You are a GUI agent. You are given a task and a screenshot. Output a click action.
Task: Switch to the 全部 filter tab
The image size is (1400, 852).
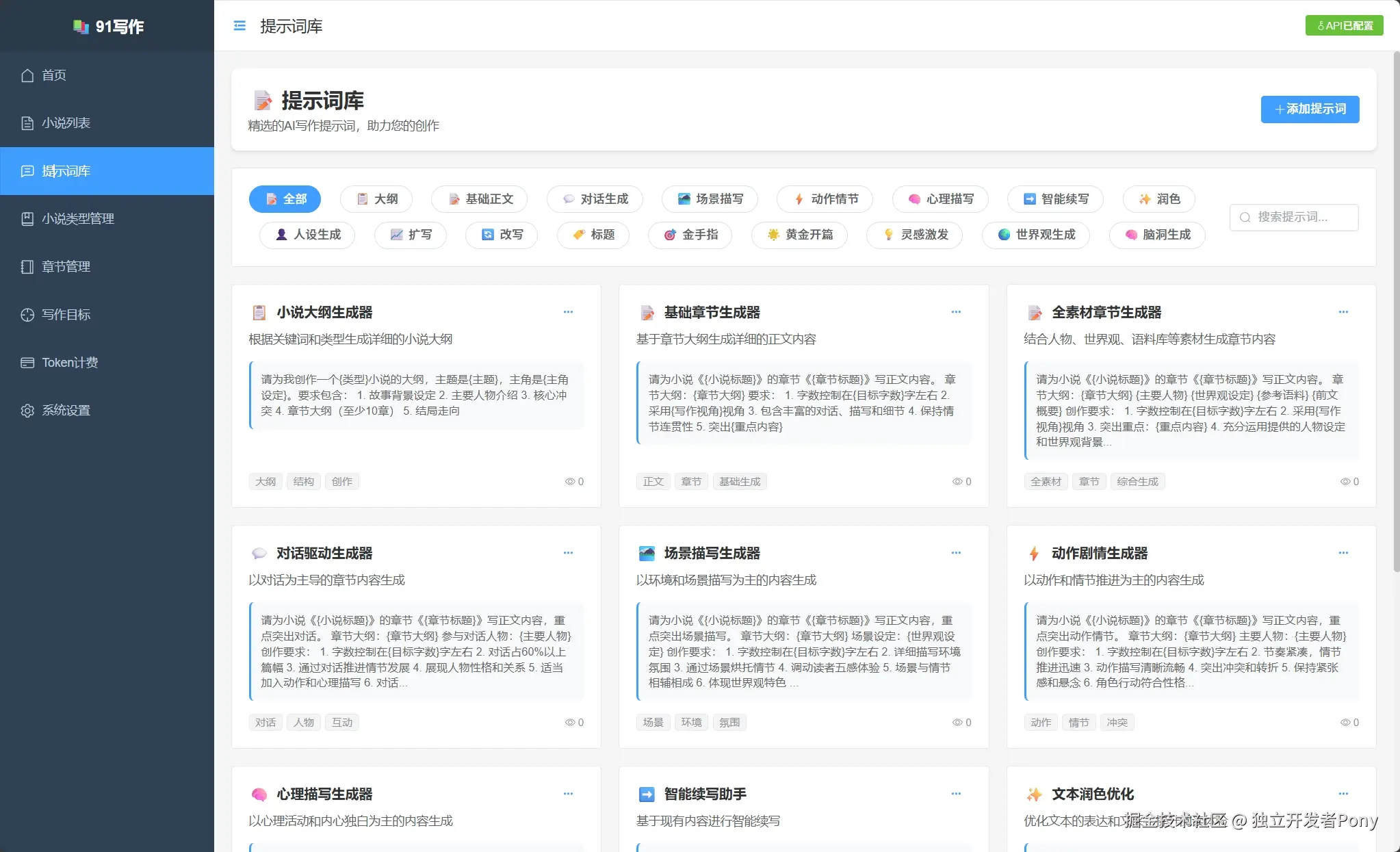tap(285, 198)
